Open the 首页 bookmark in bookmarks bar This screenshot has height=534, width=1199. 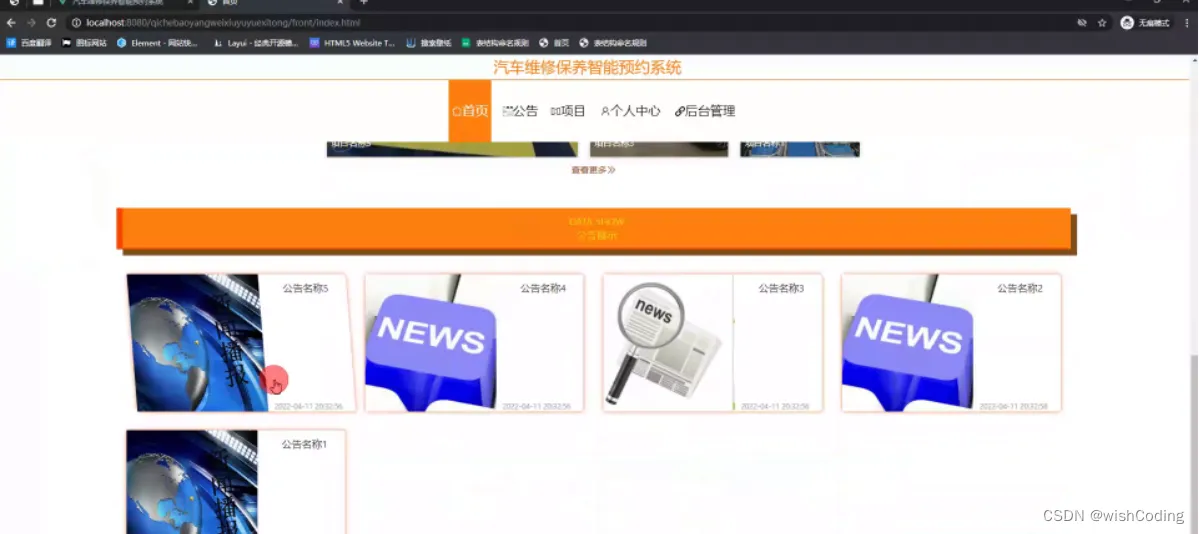pos(554,43)
